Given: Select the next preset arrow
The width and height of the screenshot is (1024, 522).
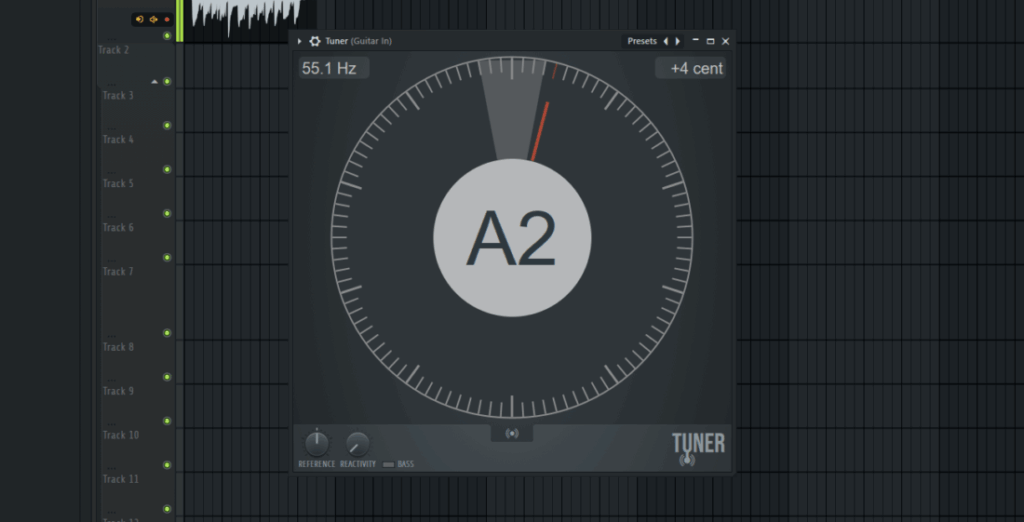Looking at the screenshot, I should 678,41.
